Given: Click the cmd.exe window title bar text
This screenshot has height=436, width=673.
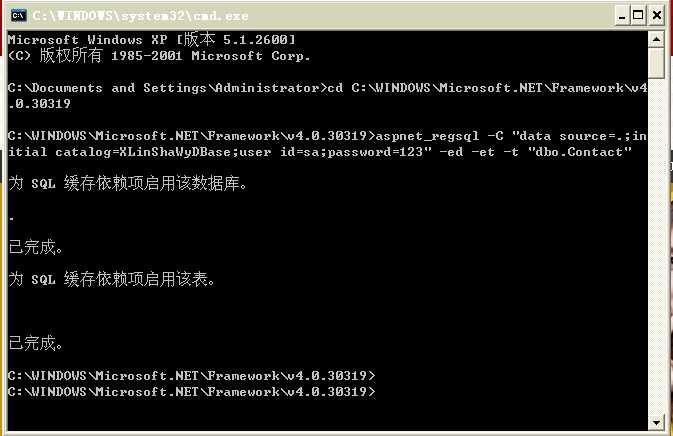Looking at the screenshot, I should click(140, 16).
